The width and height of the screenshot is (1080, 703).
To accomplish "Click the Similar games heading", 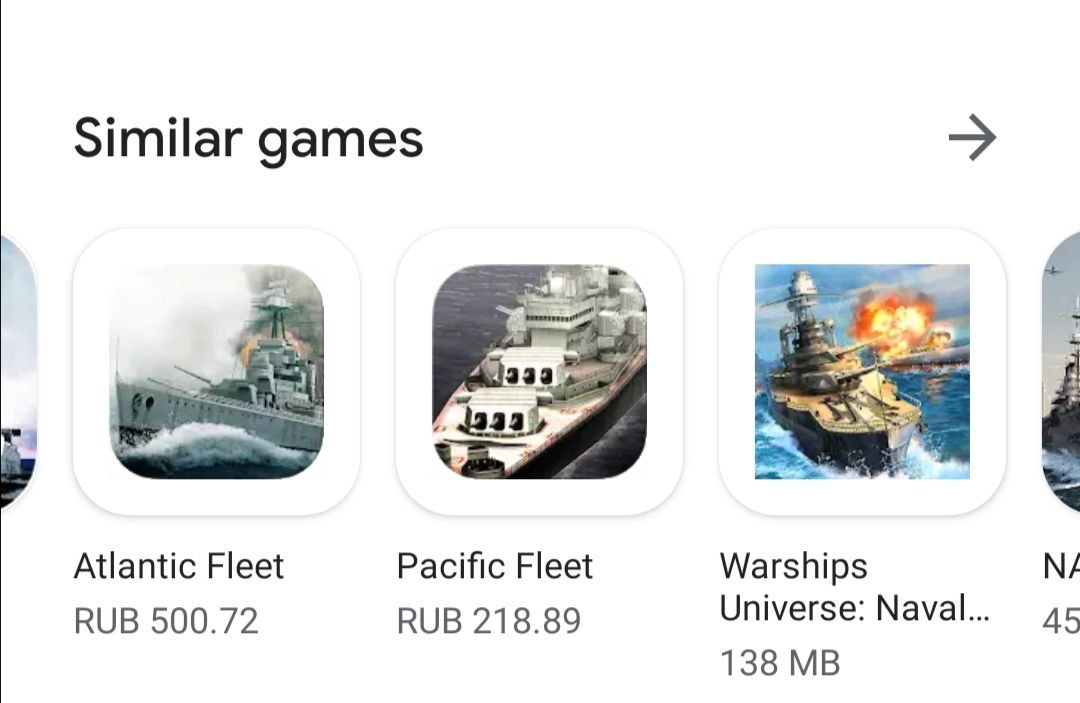I will [x=248, y=139].
